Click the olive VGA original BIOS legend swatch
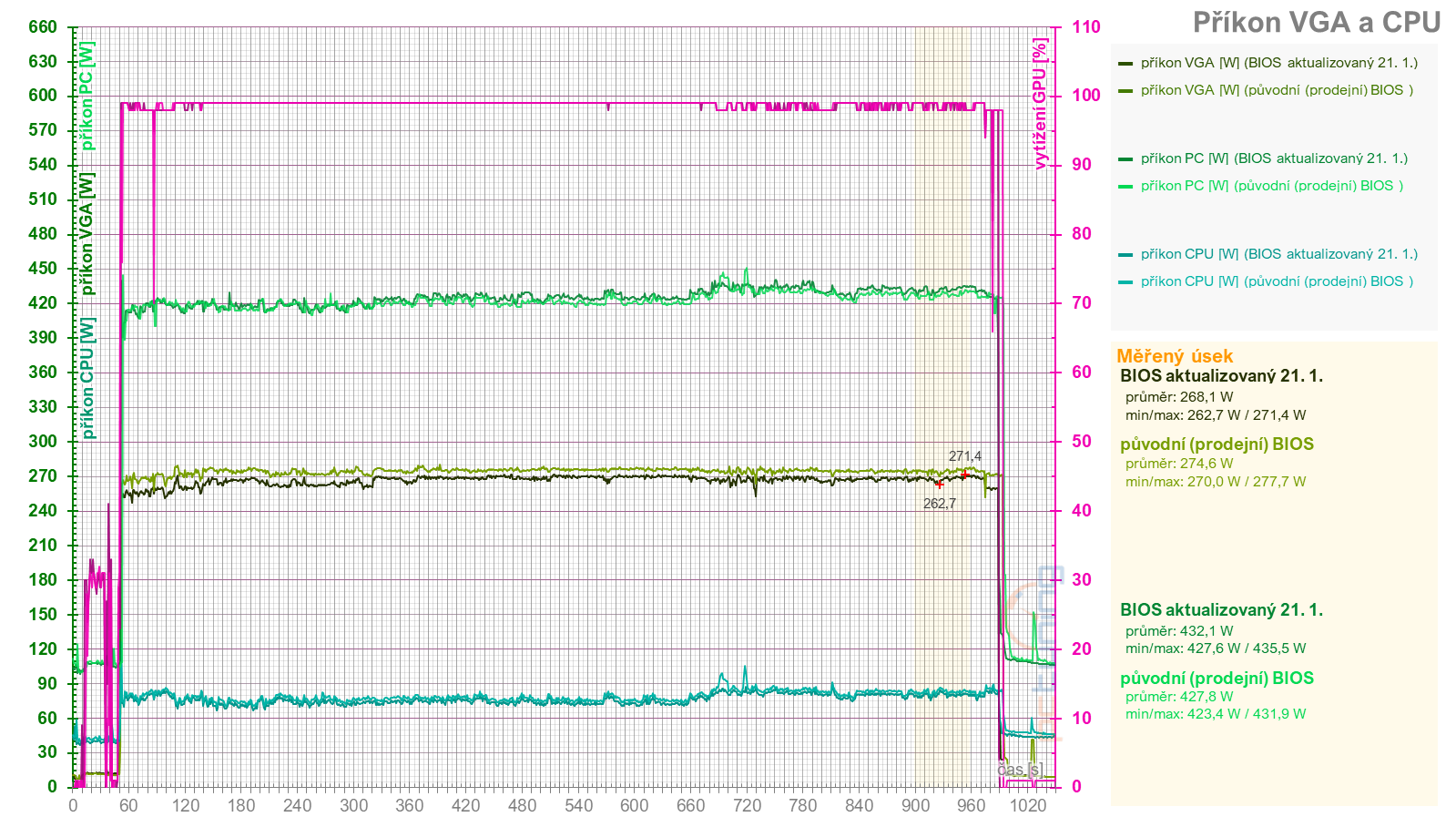 click(x=1125, y=91)
